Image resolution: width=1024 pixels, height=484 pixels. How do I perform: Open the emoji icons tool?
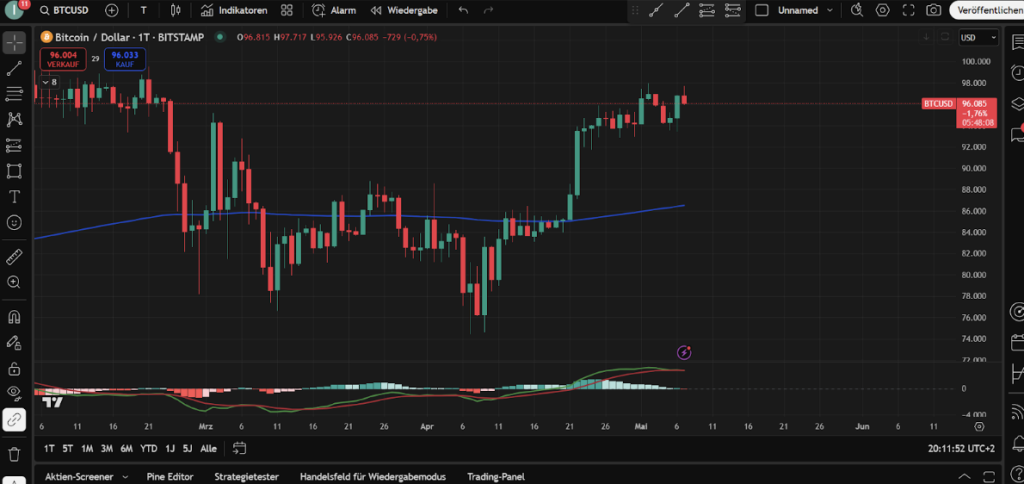click(14, 223)
